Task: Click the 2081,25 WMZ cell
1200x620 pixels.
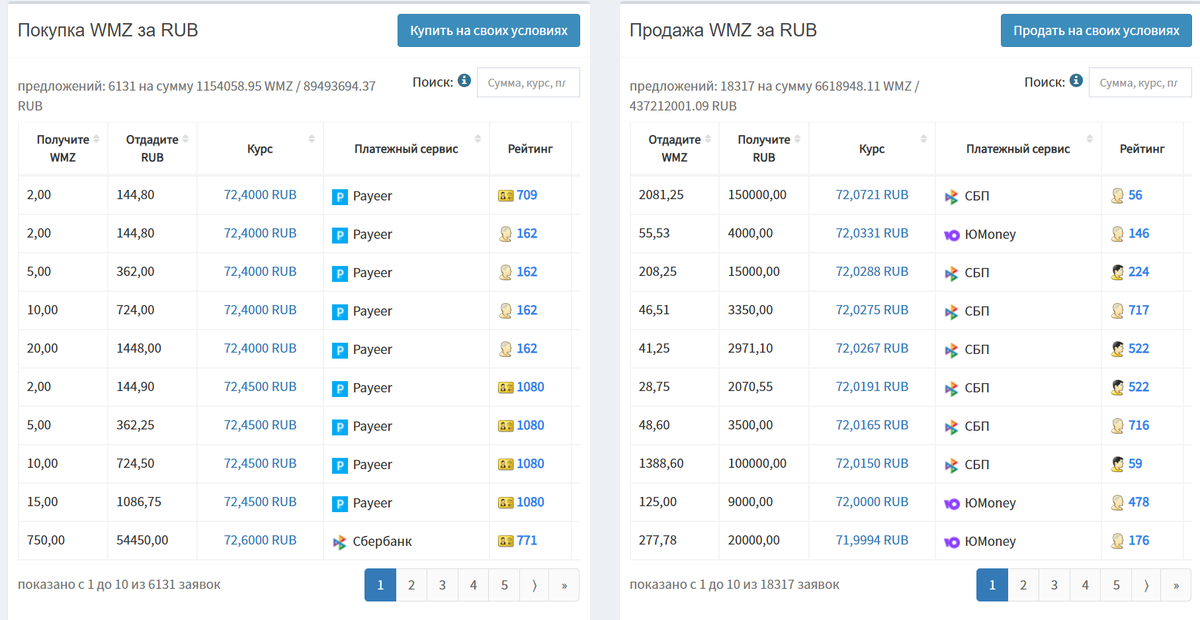Action: 675,195
